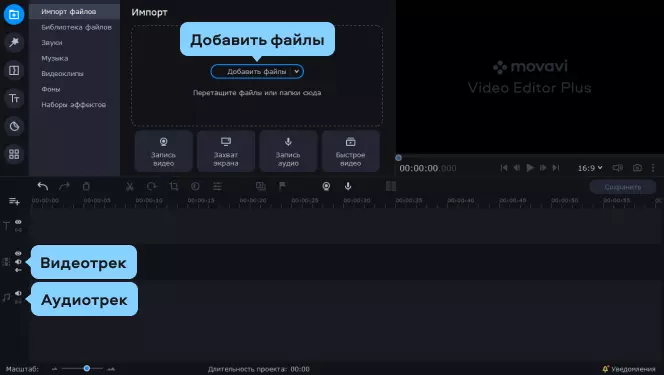This screenshot has height=375, width=664.
Task: Add a marker with the flag icon
Action: [x=282, y=186]
